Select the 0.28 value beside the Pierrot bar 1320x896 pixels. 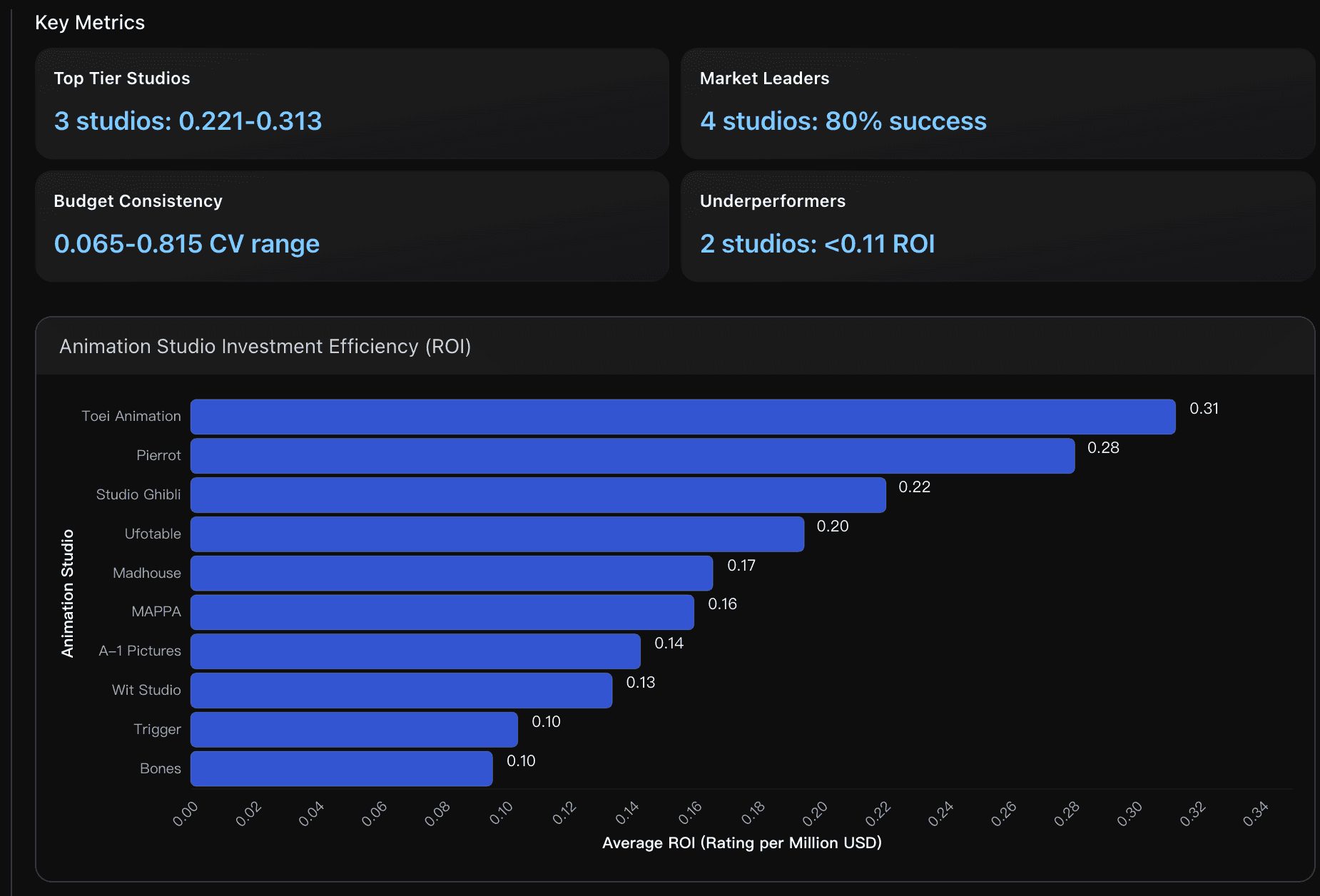click(1103, 448)
